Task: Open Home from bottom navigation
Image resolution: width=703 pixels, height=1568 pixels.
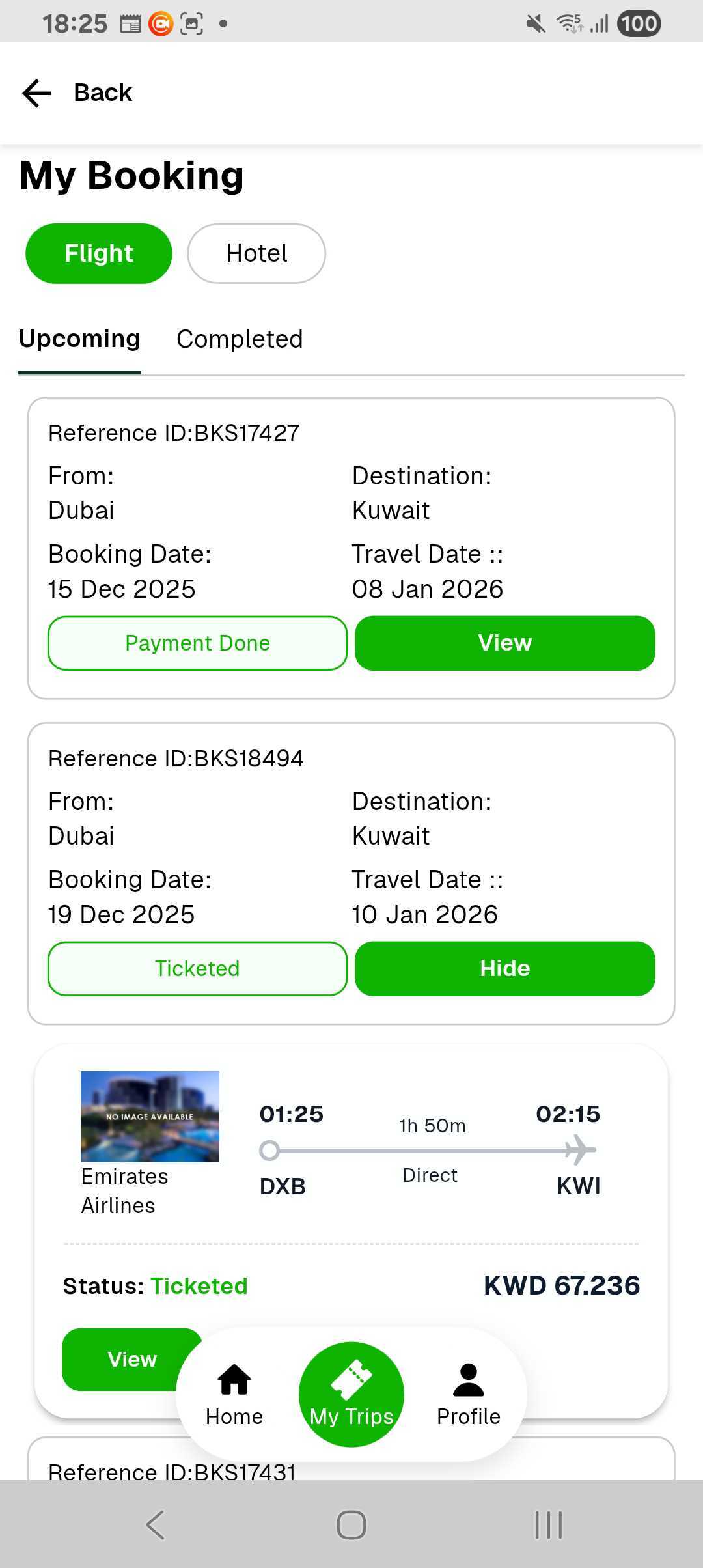Action: point(234,1395)
